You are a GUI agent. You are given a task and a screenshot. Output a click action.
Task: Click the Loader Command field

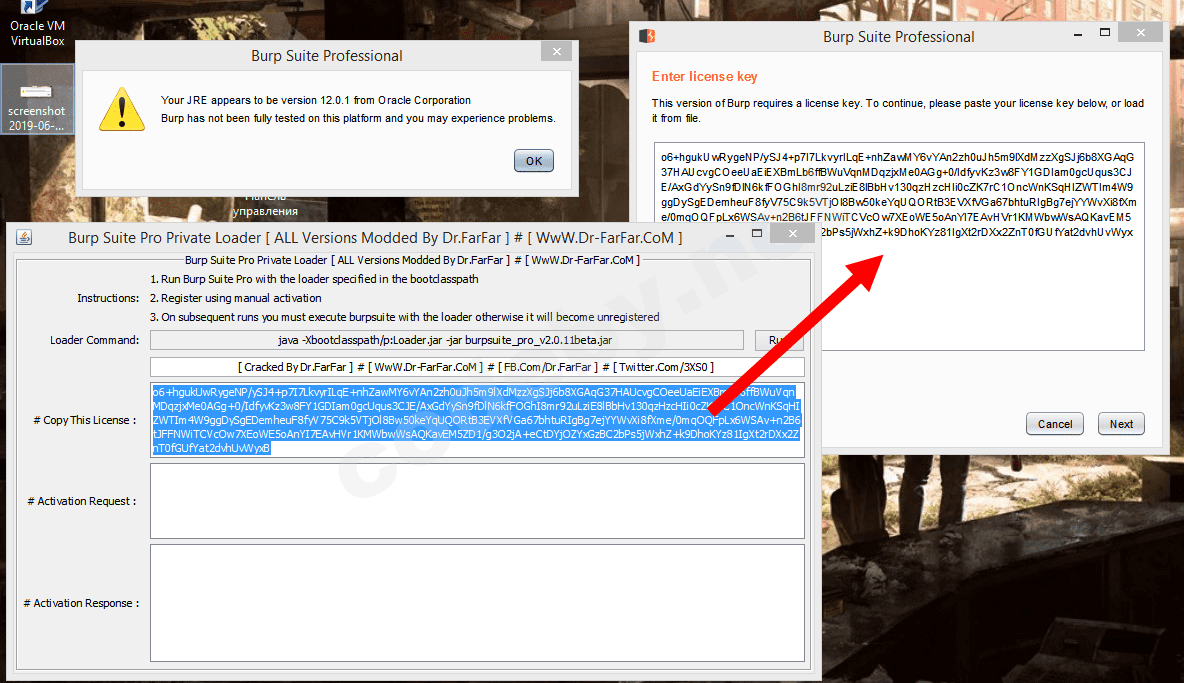click(x=447, y=340)
